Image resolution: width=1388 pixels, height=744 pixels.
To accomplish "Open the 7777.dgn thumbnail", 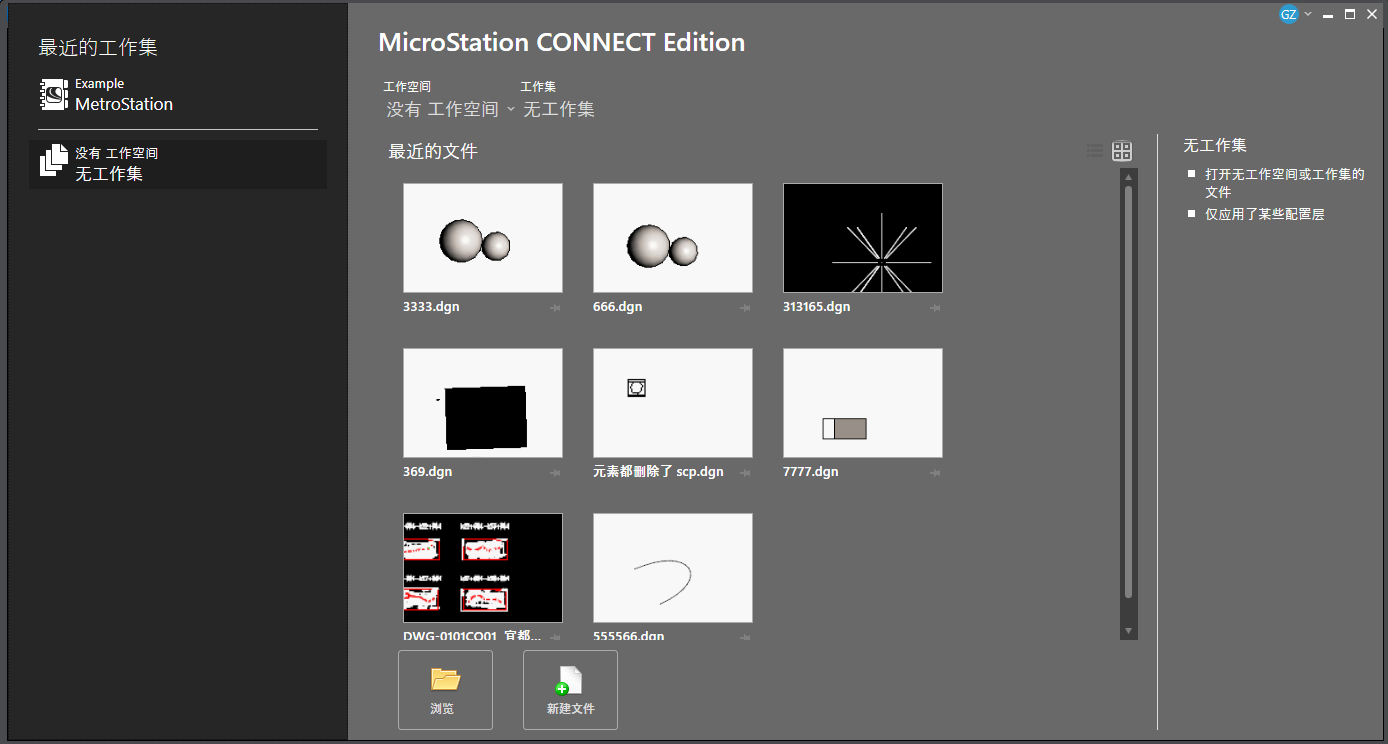I will point(863,403).
